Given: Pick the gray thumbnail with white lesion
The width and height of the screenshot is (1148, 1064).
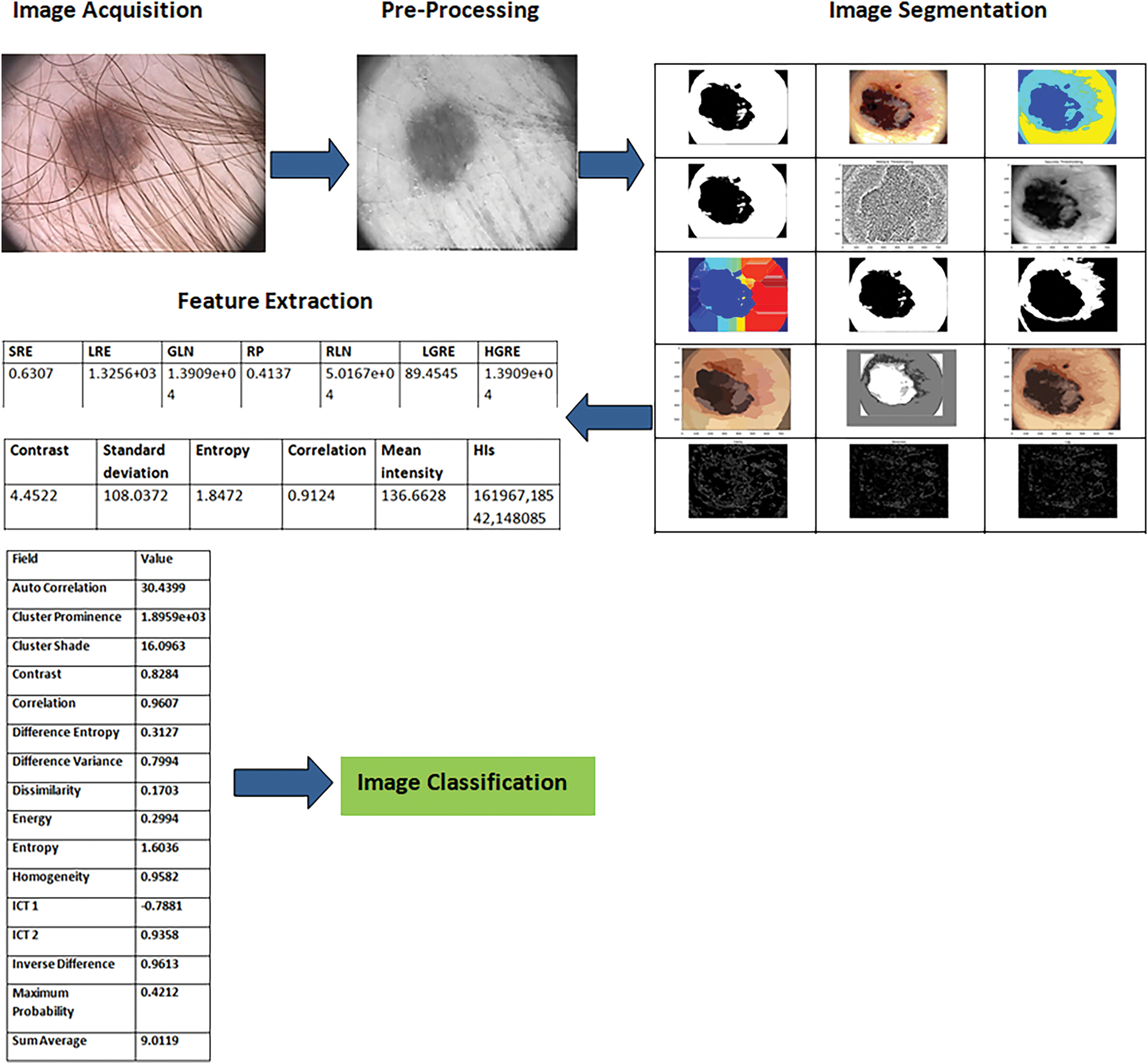Looking at the screenshot, I should click(x=900, y=389).
